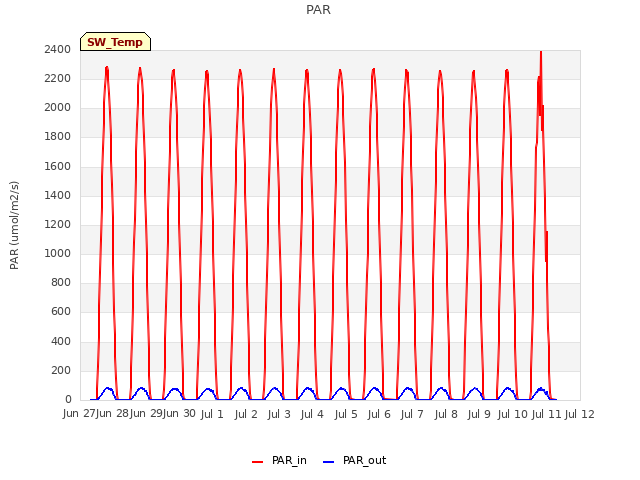
Task: Click the Jul 12 x-axis date label
Action: (x=580, y=414)
